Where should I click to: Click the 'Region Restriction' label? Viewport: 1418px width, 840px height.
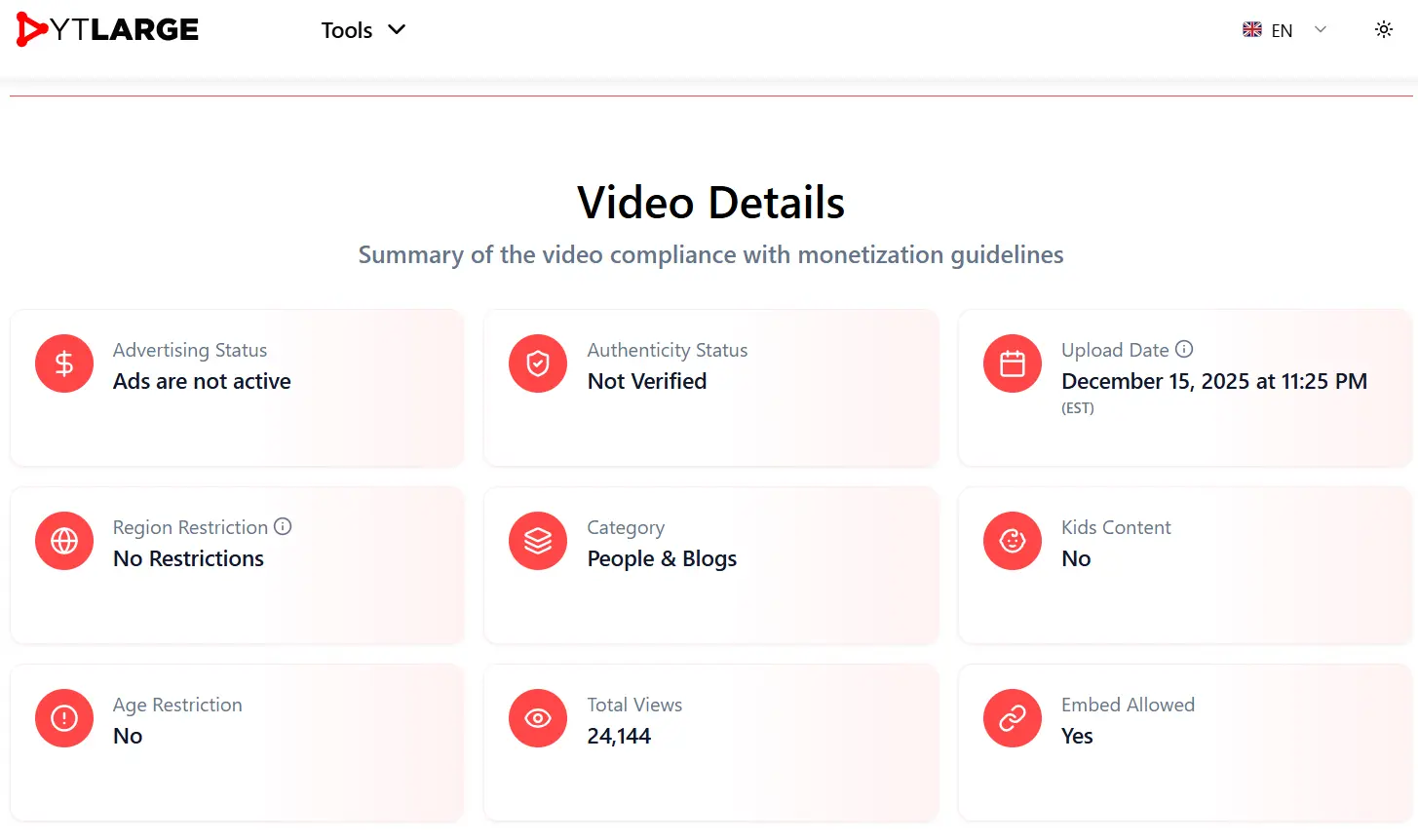pyautogui.click(x=190, y=527)
